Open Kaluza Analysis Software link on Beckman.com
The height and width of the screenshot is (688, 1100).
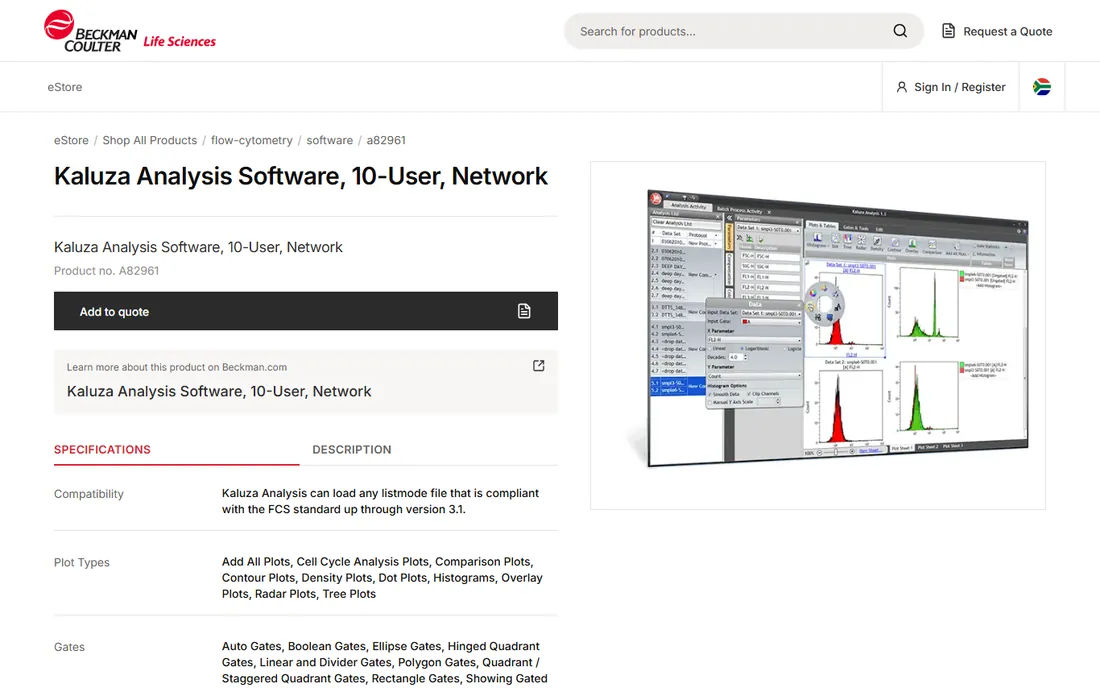tap(219, 391)
